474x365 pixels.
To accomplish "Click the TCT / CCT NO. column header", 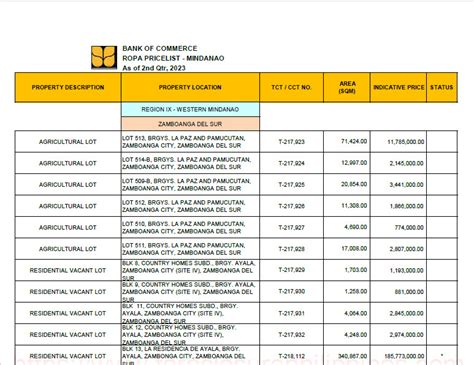I will coord(291,87).
